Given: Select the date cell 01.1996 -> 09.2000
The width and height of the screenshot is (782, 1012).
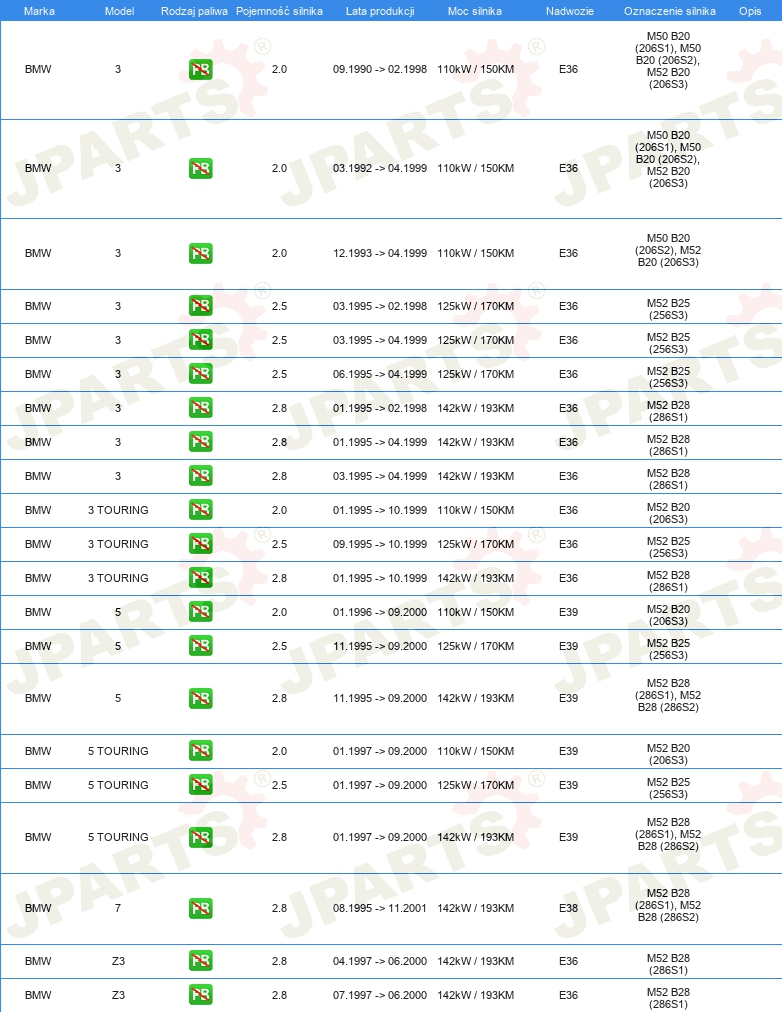Looking at the screenshot, I should tap(380, 612).
